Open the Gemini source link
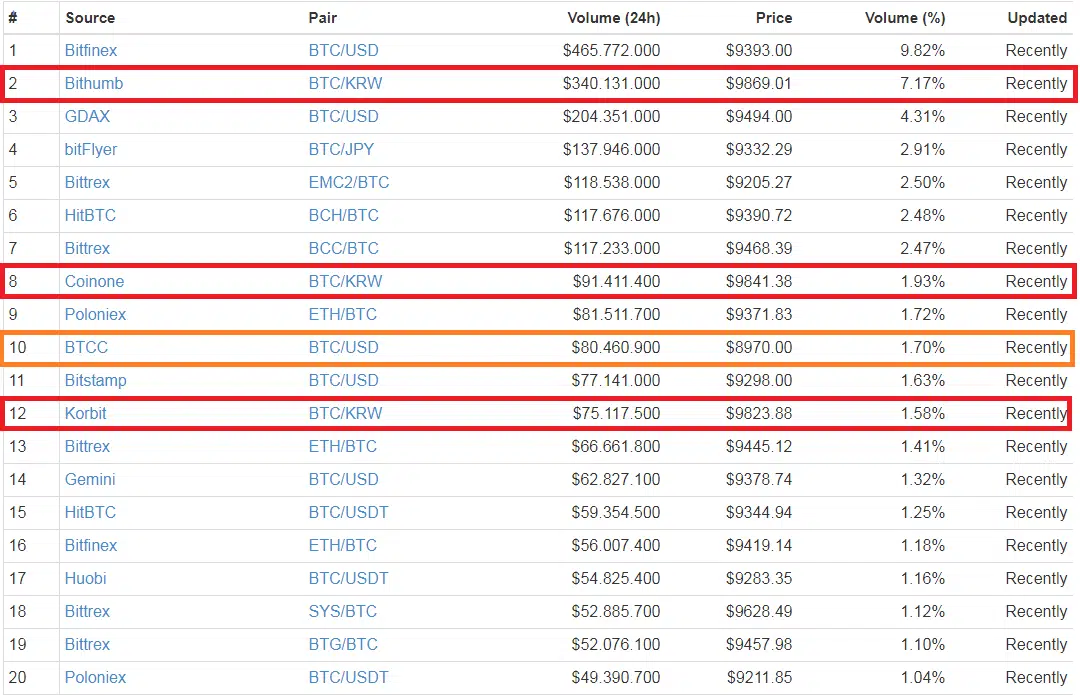 pos(90,479)
